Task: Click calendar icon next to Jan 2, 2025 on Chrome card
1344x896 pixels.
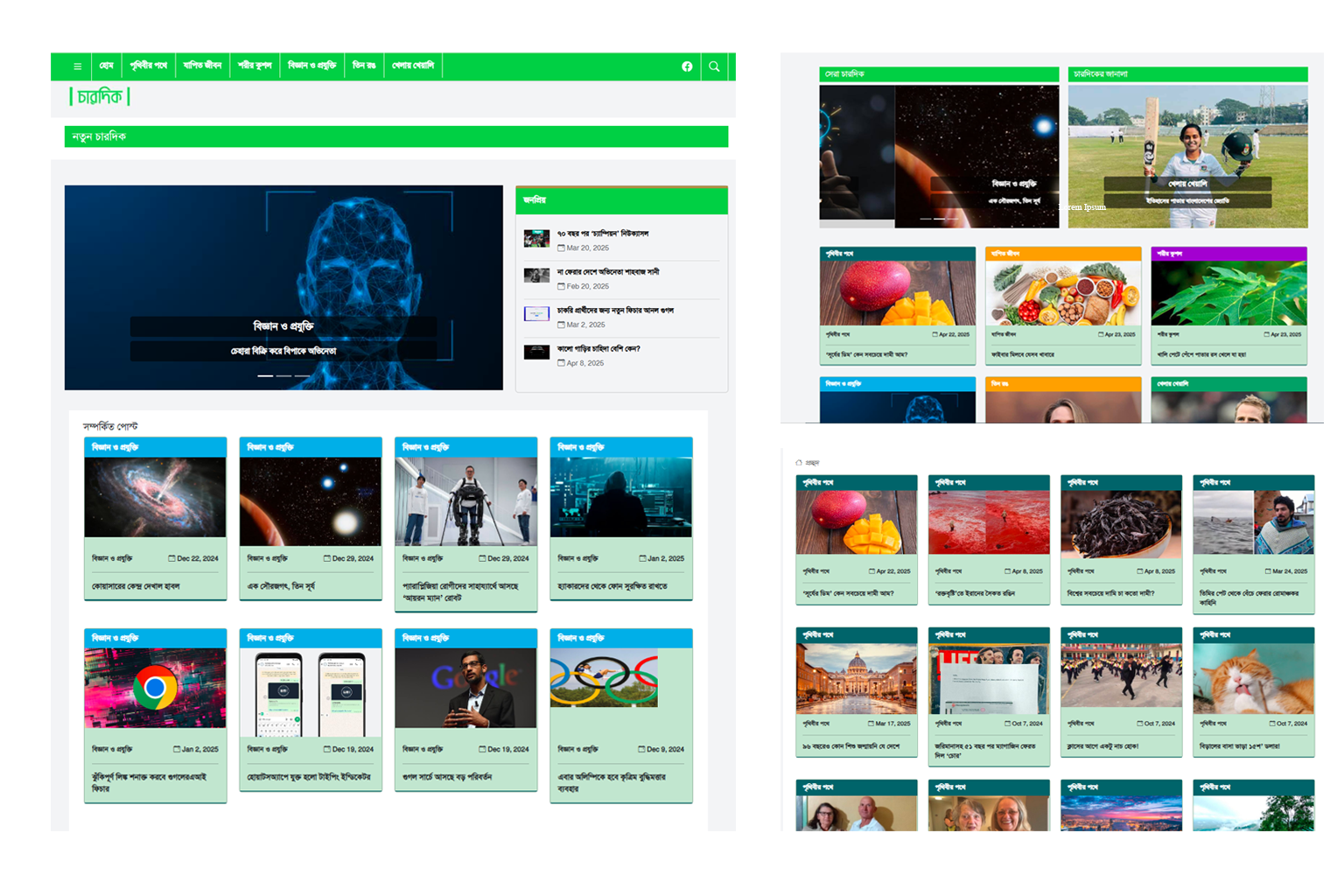Action: click(x=177, y=750)
